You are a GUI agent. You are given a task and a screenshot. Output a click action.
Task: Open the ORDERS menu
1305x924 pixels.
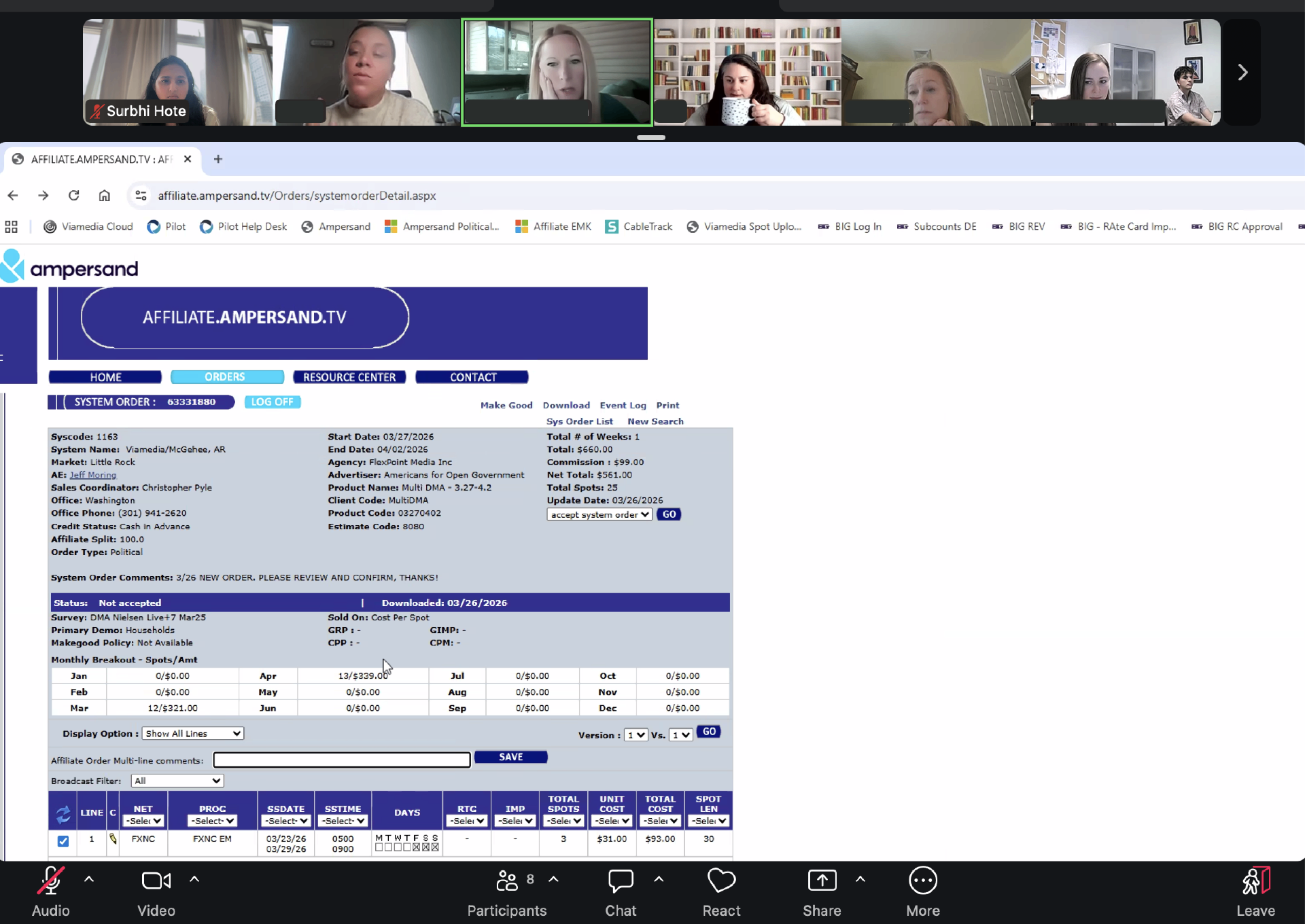click(x=227, y=377)
